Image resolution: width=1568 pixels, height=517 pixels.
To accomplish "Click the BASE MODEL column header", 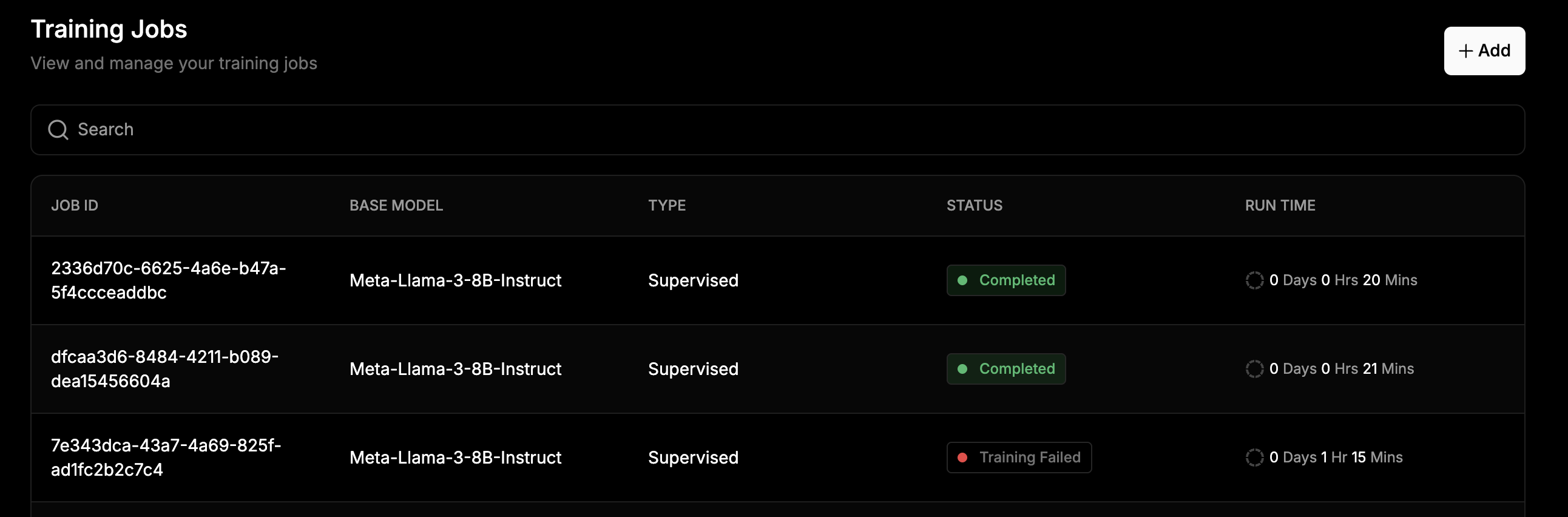I will click(x=396, y=206).
